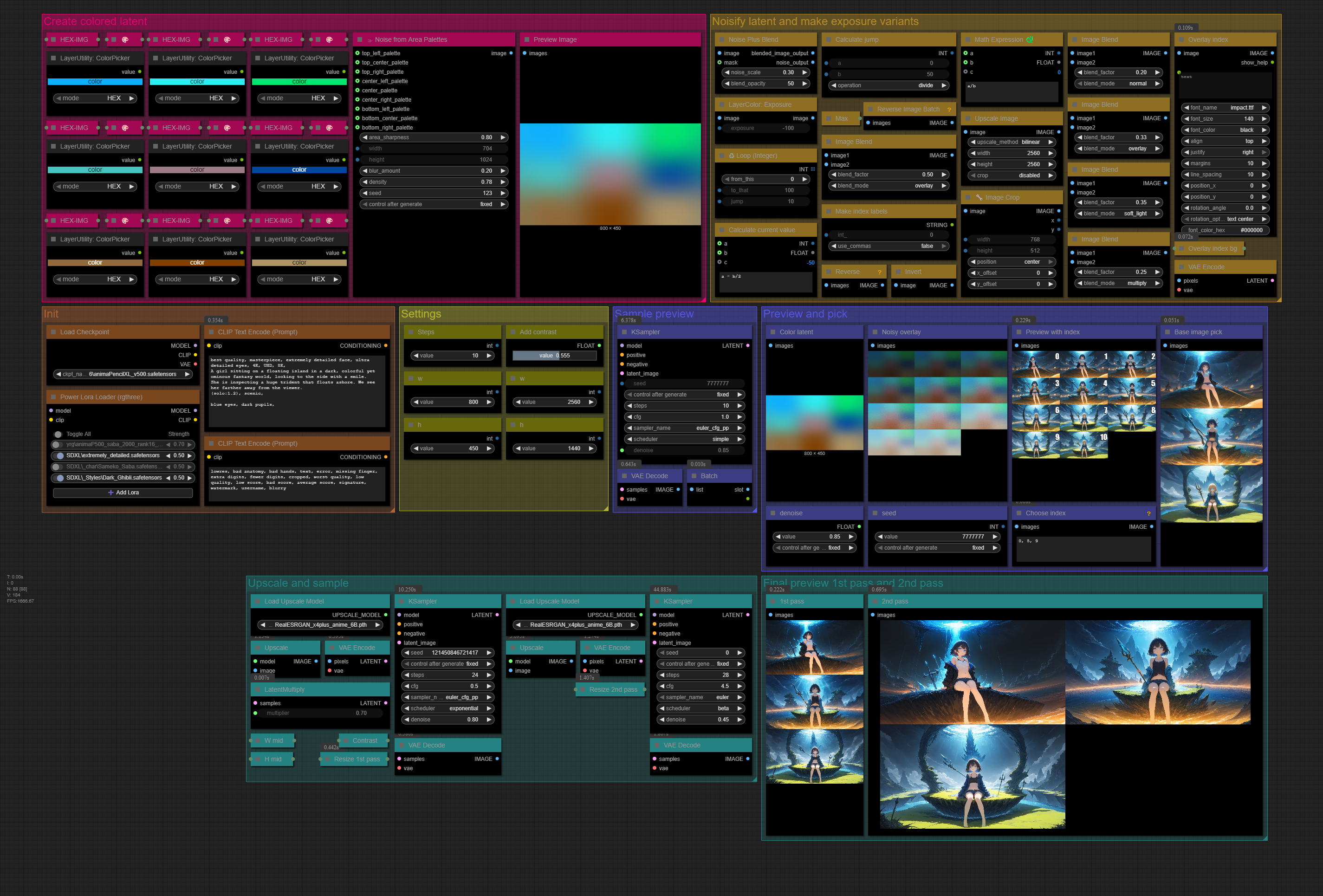
Task: Click the Add Lora button
Action: pyautogui.click(x=123, y=493)
